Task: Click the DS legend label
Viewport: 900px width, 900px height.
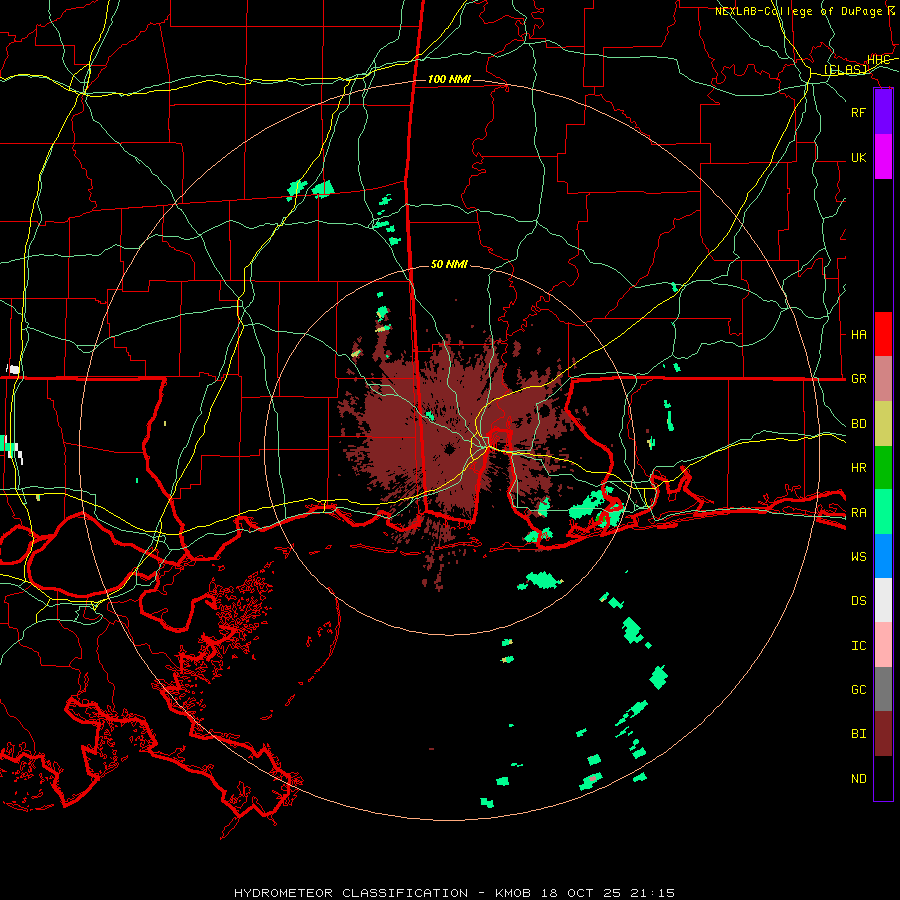Action: 858,601
